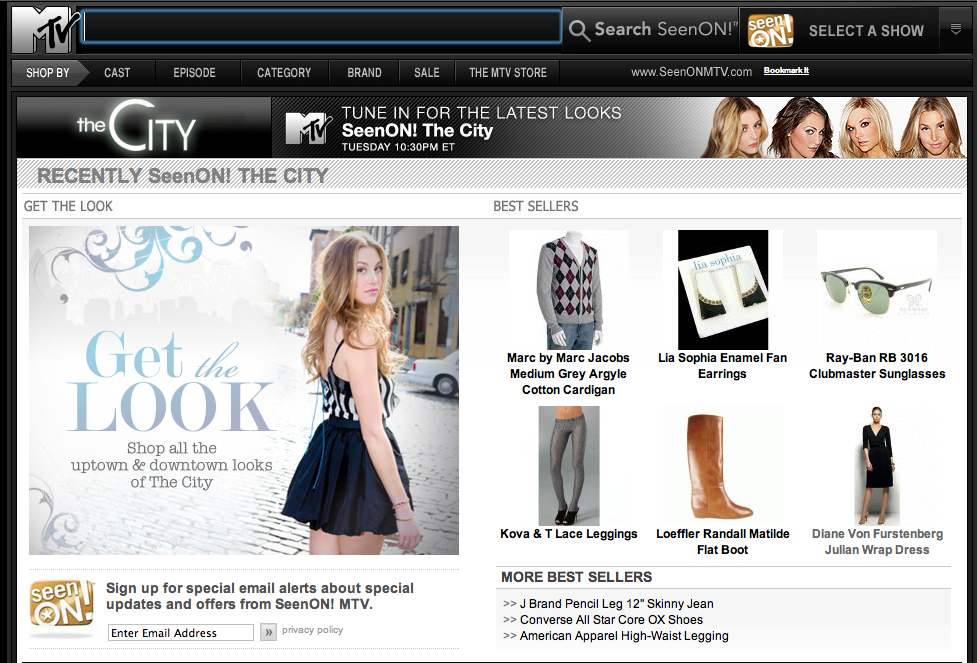Screen dimensions: 977x663
Task: Click the www.SeenONMTV.com text
Action: [692, 72]
